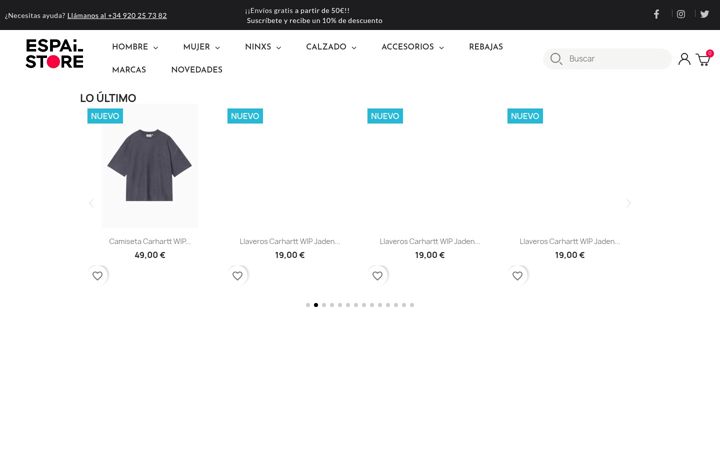
Task: Call via the Llámanos phone number link
Action: pos(117,15)
